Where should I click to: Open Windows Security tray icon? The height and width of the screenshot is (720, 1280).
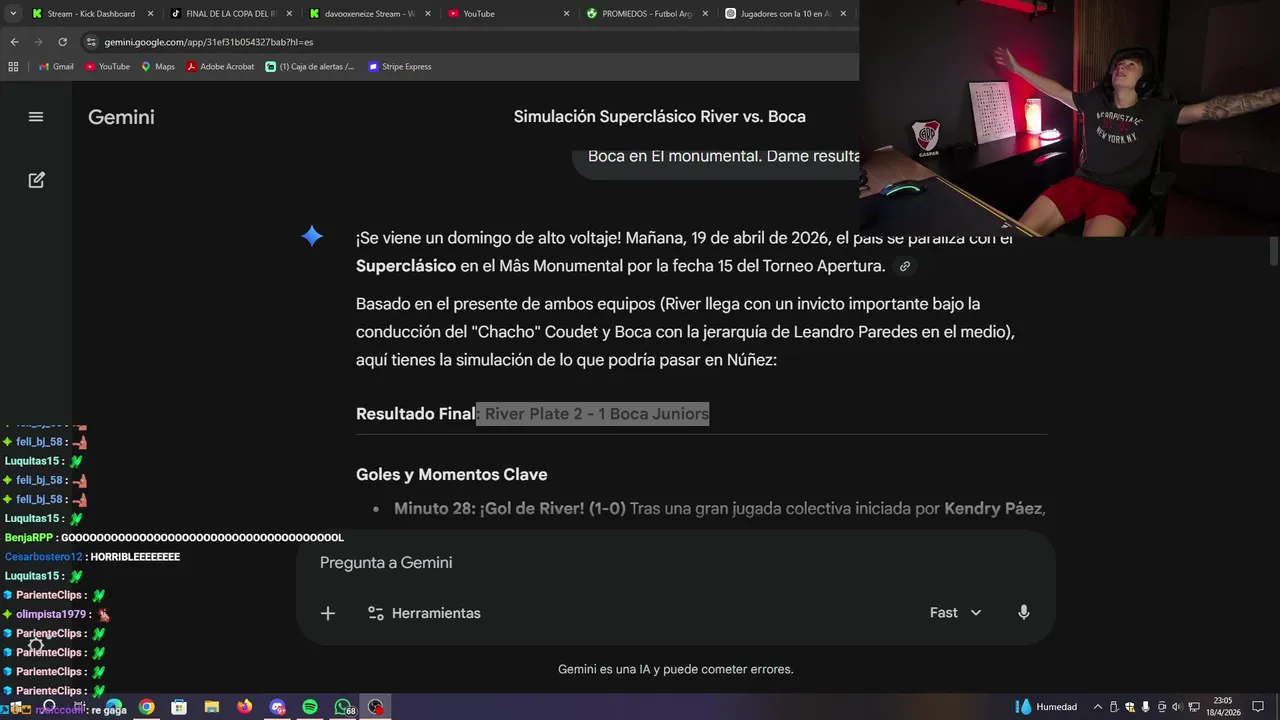click(1130, 707)
